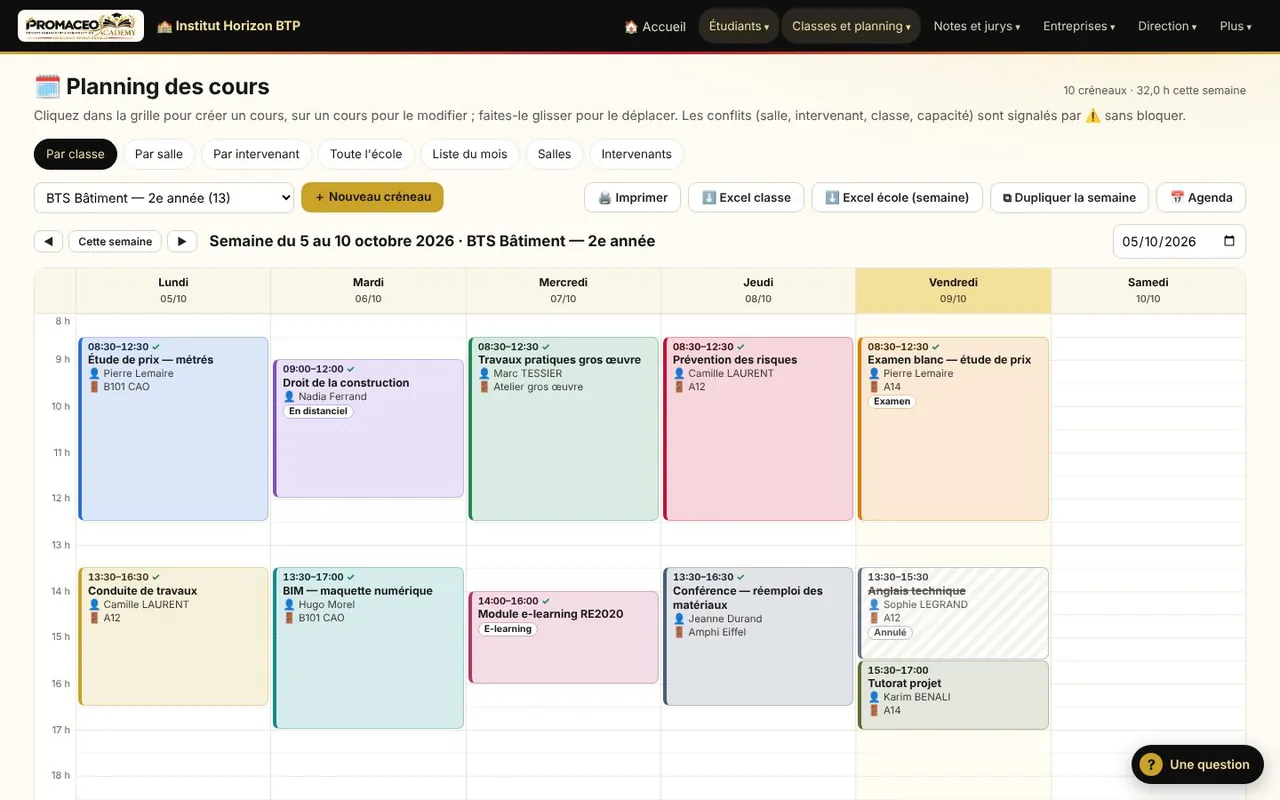Jump to Cette semaine

click(x=115, y=241)
